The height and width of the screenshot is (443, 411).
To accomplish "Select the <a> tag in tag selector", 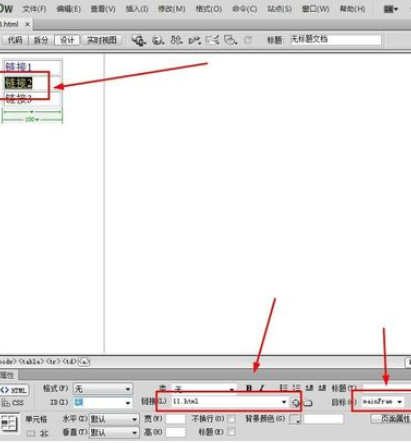I will coord(84,361).
